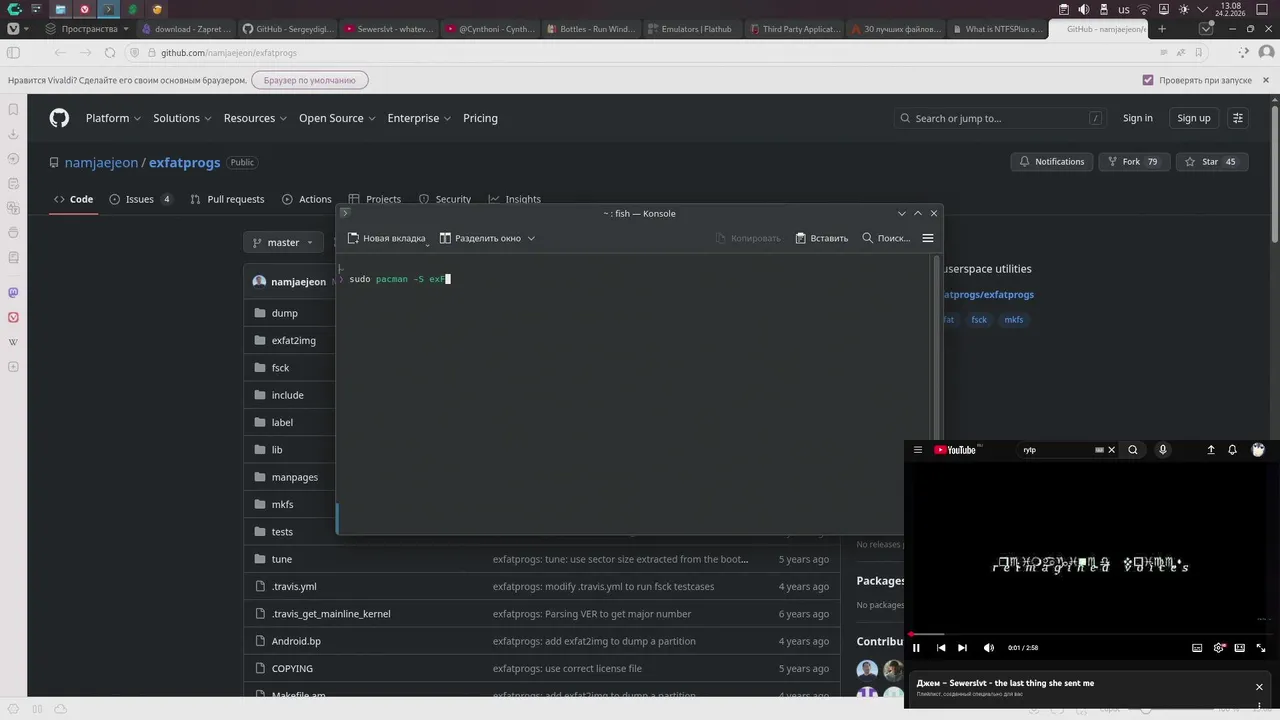
Task: Open YouTube player settings gear
Action: (x=1219, y=648)
